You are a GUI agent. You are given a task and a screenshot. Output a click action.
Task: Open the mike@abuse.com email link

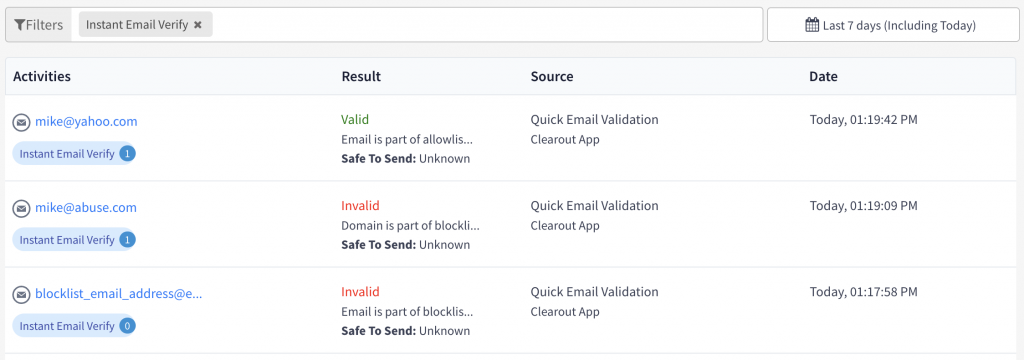(x=86, y=208)
